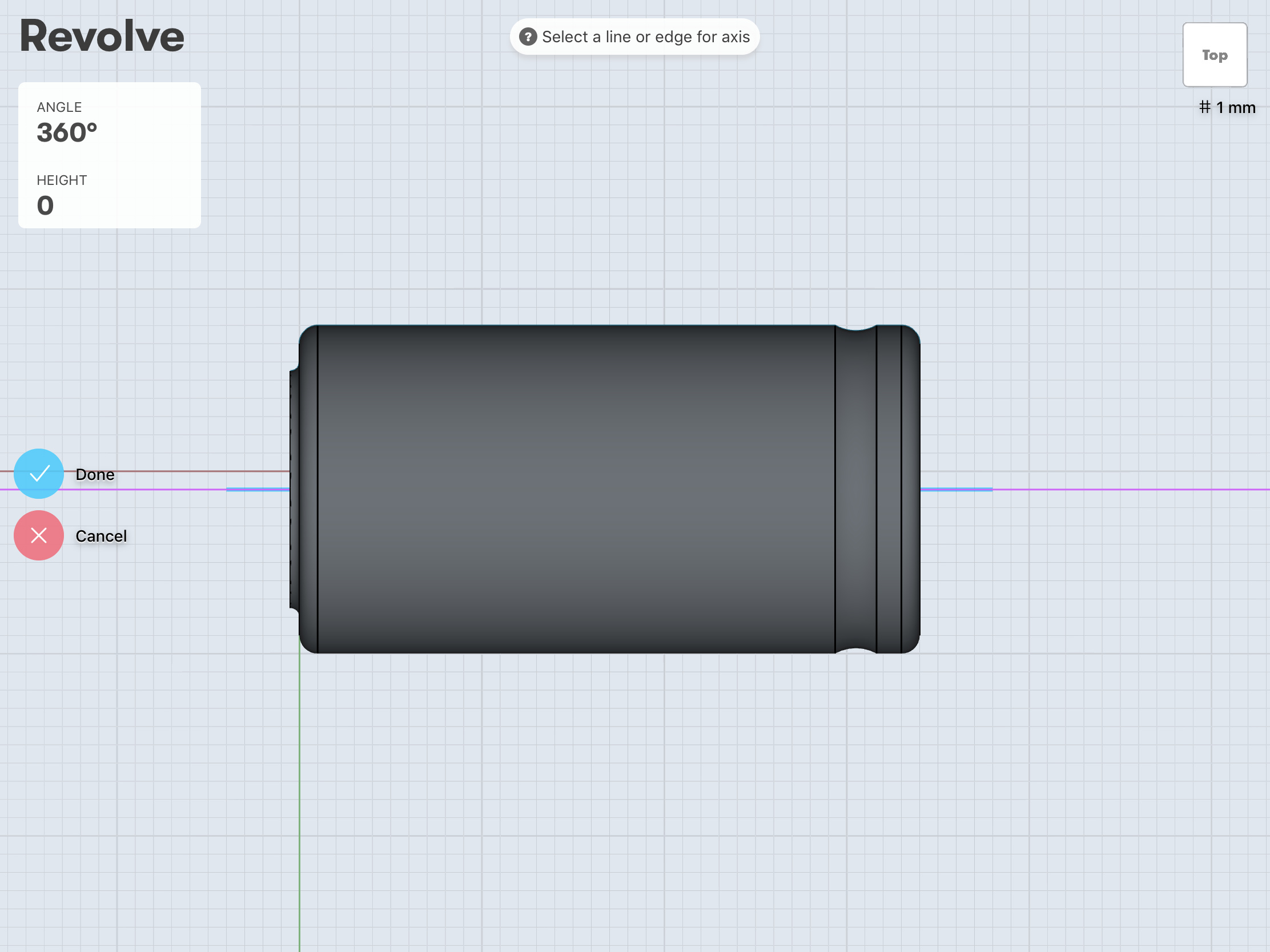This screenshot has width=1270, height=952.
Task: Select blue axis line left of cylinder
Action: click(x=258, y=490)
